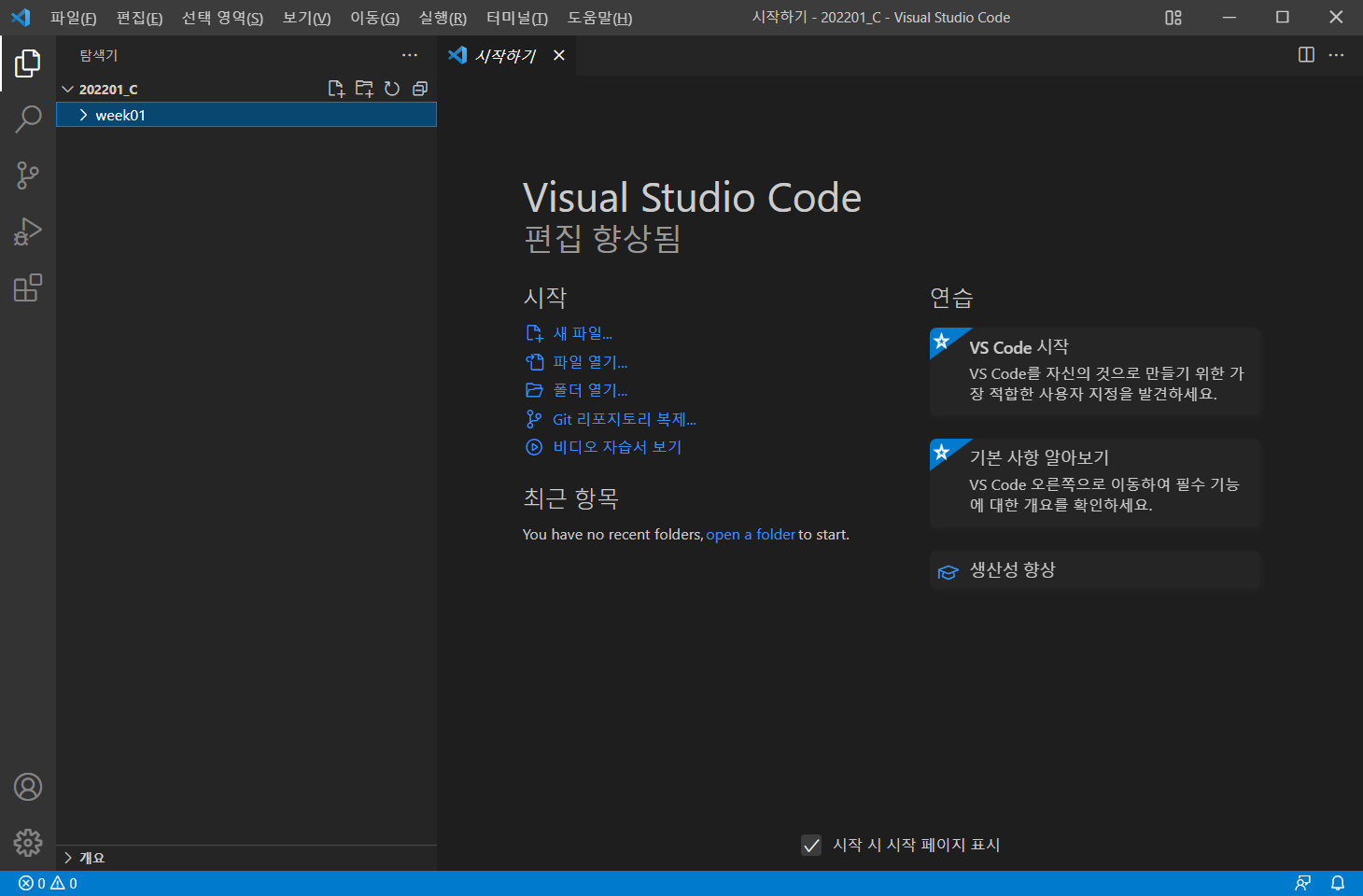1363x896 pixels.
Task: Open editor more actions (…) menu
Action: click(x=1336, y=55)
